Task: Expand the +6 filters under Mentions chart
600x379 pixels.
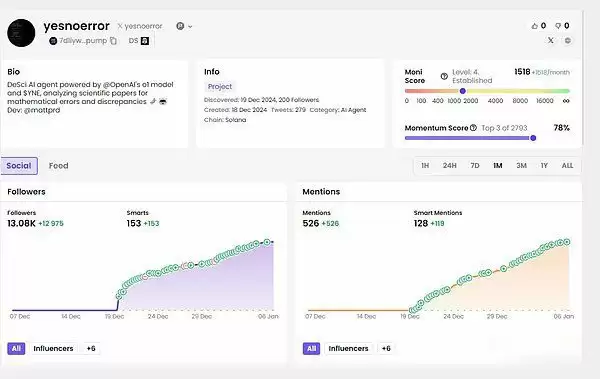Action: [x=386, y=348]
